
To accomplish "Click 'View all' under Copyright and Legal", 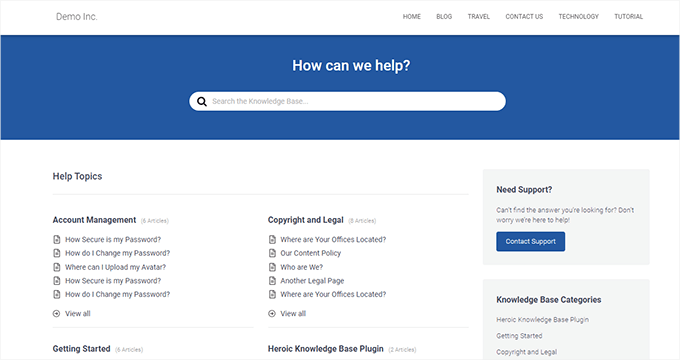I will (293, 314).
